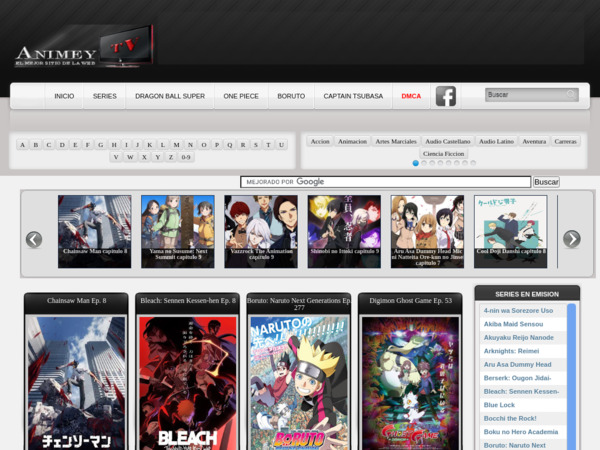Go to previous carousel slide arrow

click(x=34, y=240)
